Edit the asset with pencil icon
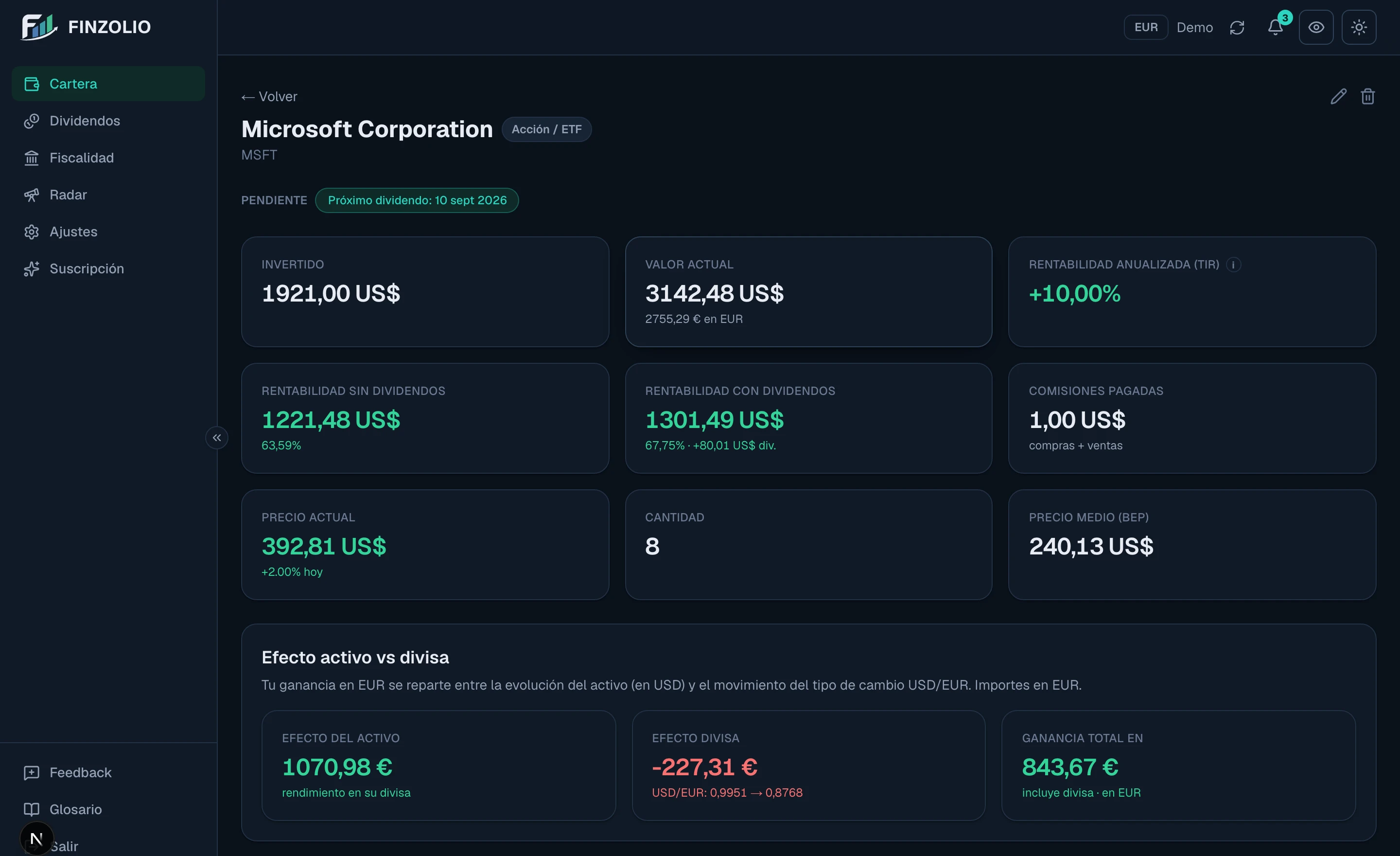The width and height of the screenshot is (1400, 856). (x=1338, y=97)
